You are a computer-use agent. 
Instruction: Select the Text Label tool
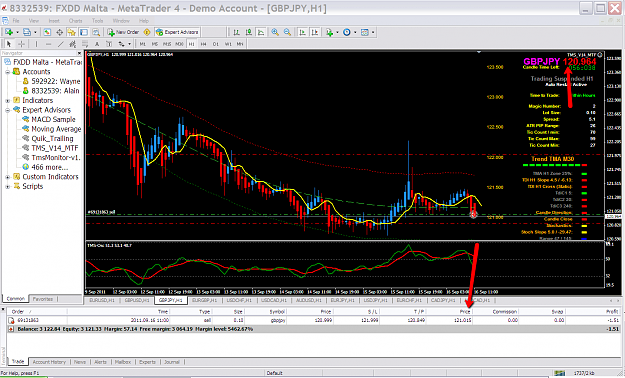(x=108, y=44)
